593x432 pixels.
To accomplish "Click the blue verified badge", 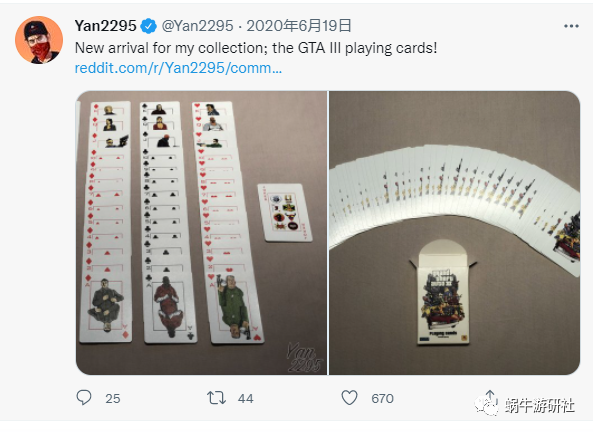I will (148, 26).
